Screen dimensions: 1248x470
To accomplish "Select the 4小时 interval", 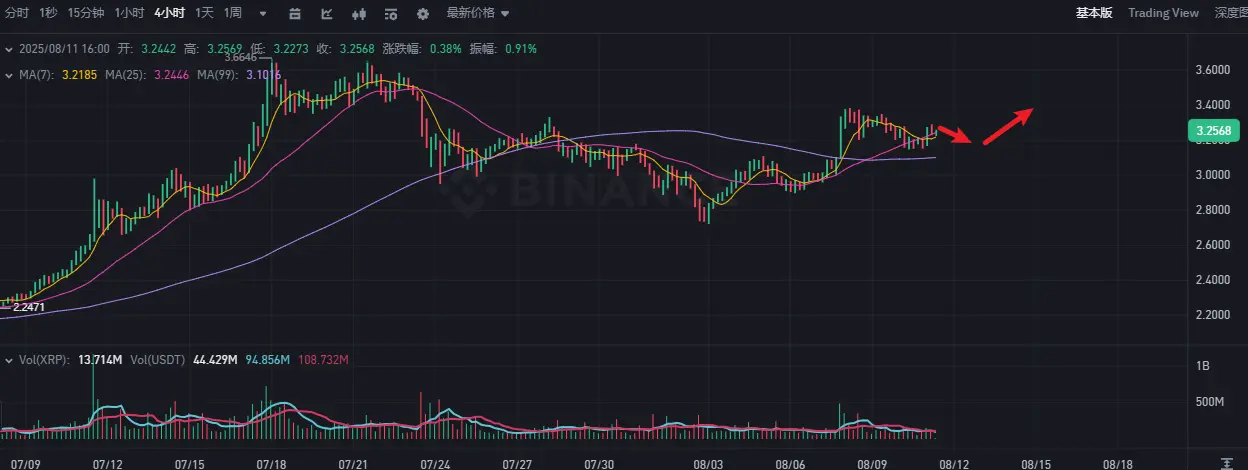I will click(169, 13).
